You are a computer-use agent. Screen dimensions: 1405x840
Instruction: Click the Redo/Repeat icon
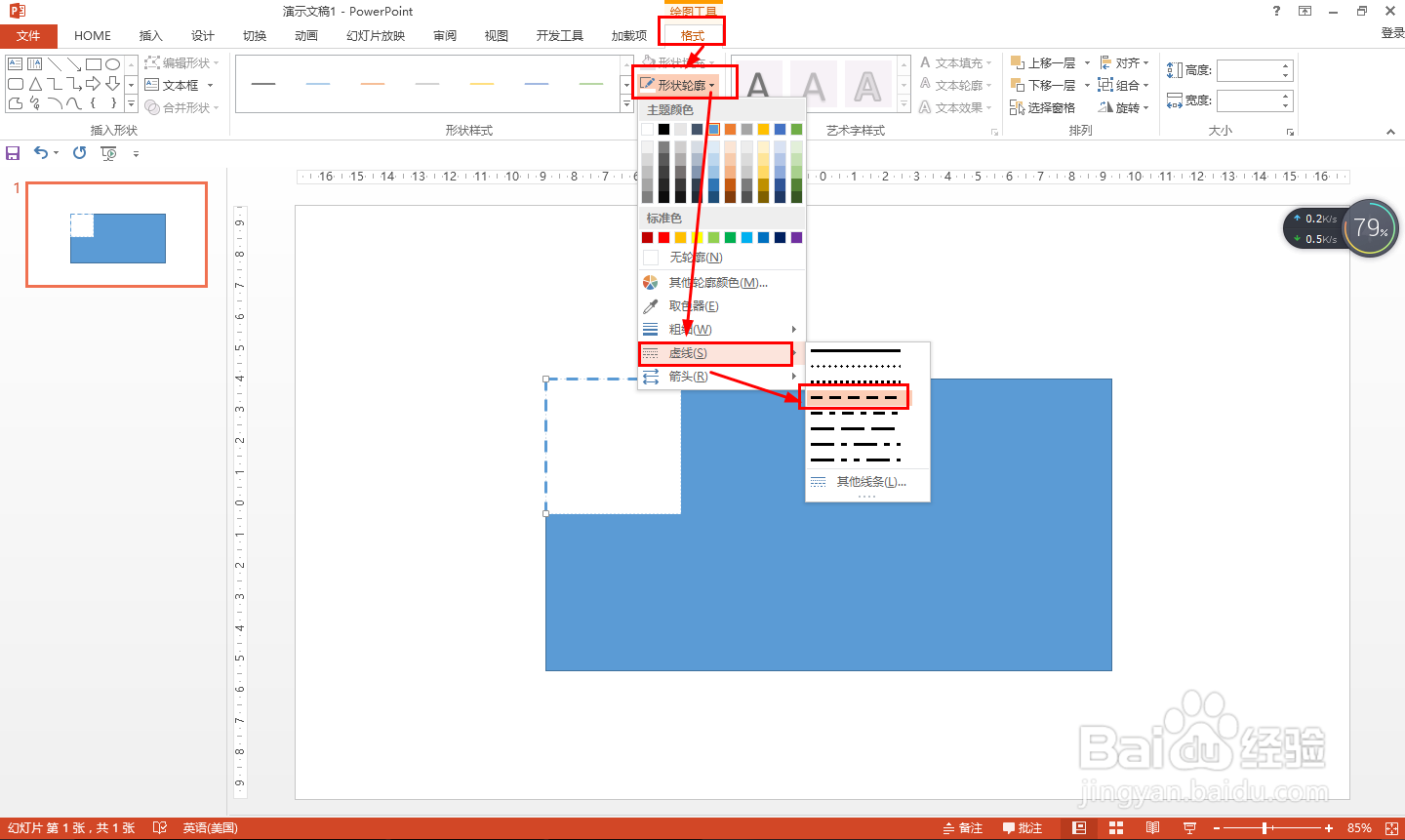[79, 153]
